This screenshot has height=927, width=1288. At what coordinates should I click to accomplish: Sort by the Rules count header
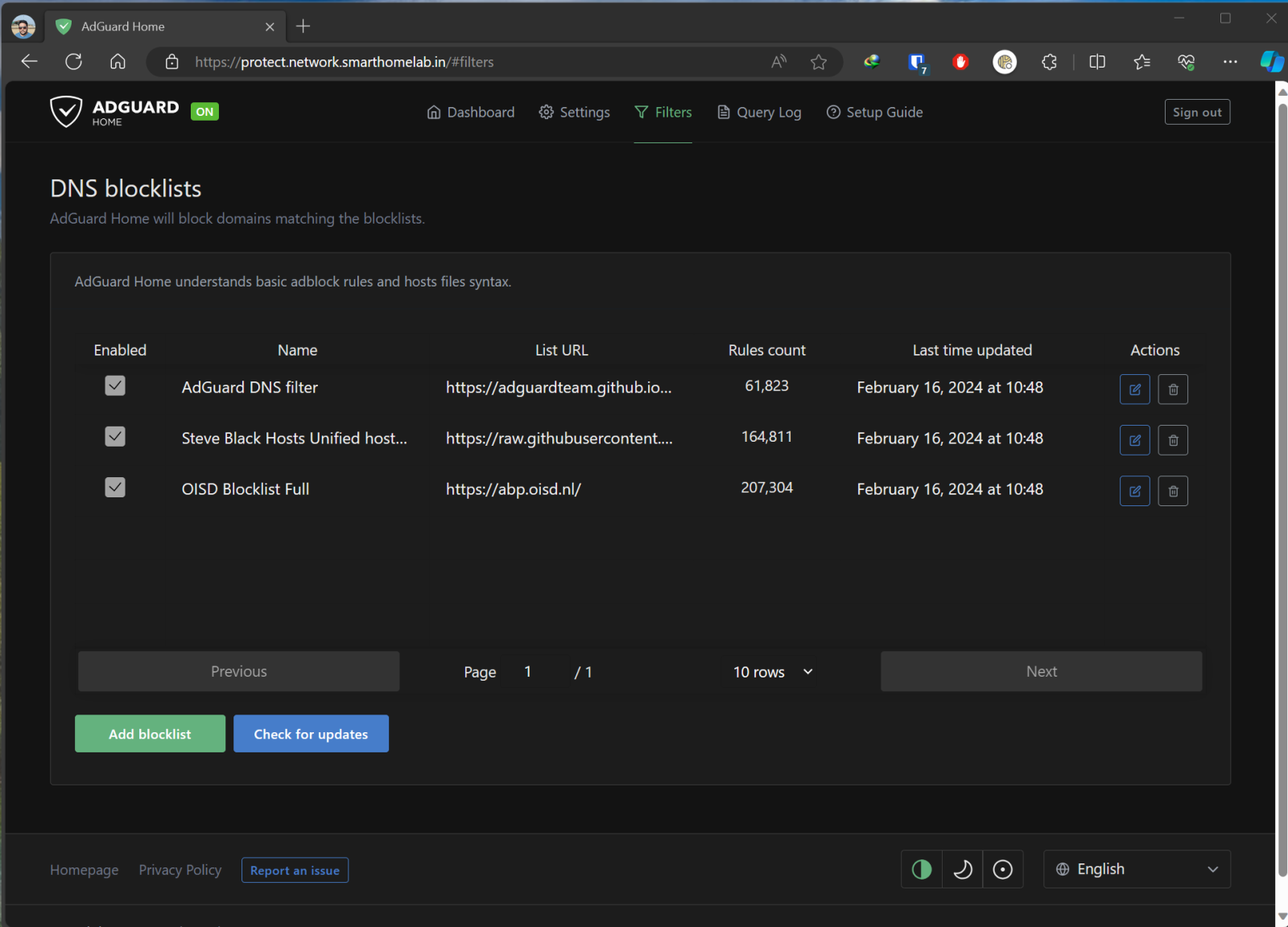click(766, 350)
